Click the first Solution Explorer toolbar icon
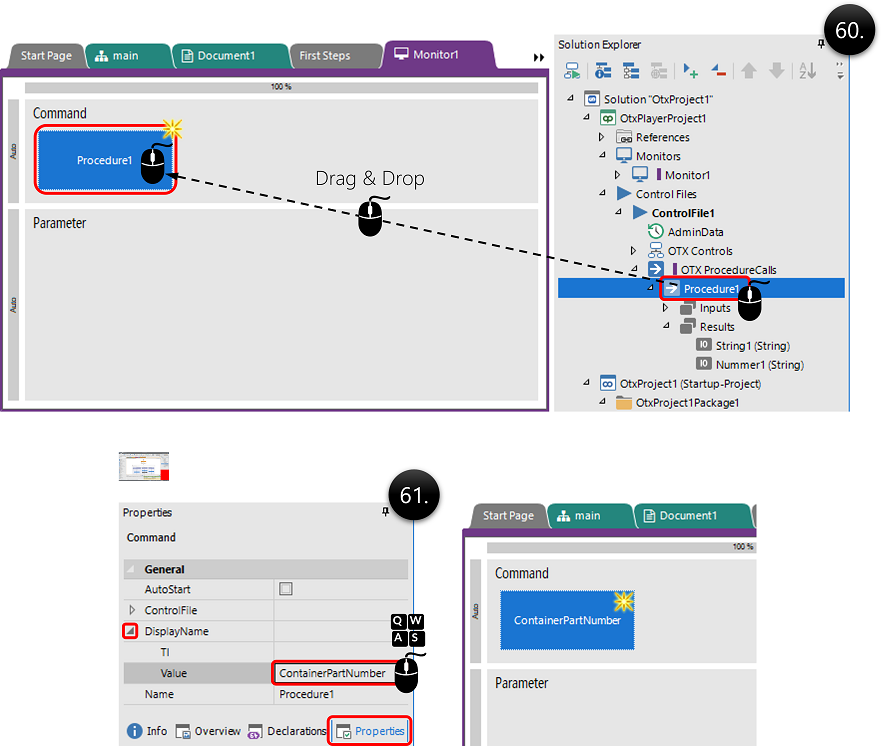This screenshot has height=746, width=884. point(572,71)
